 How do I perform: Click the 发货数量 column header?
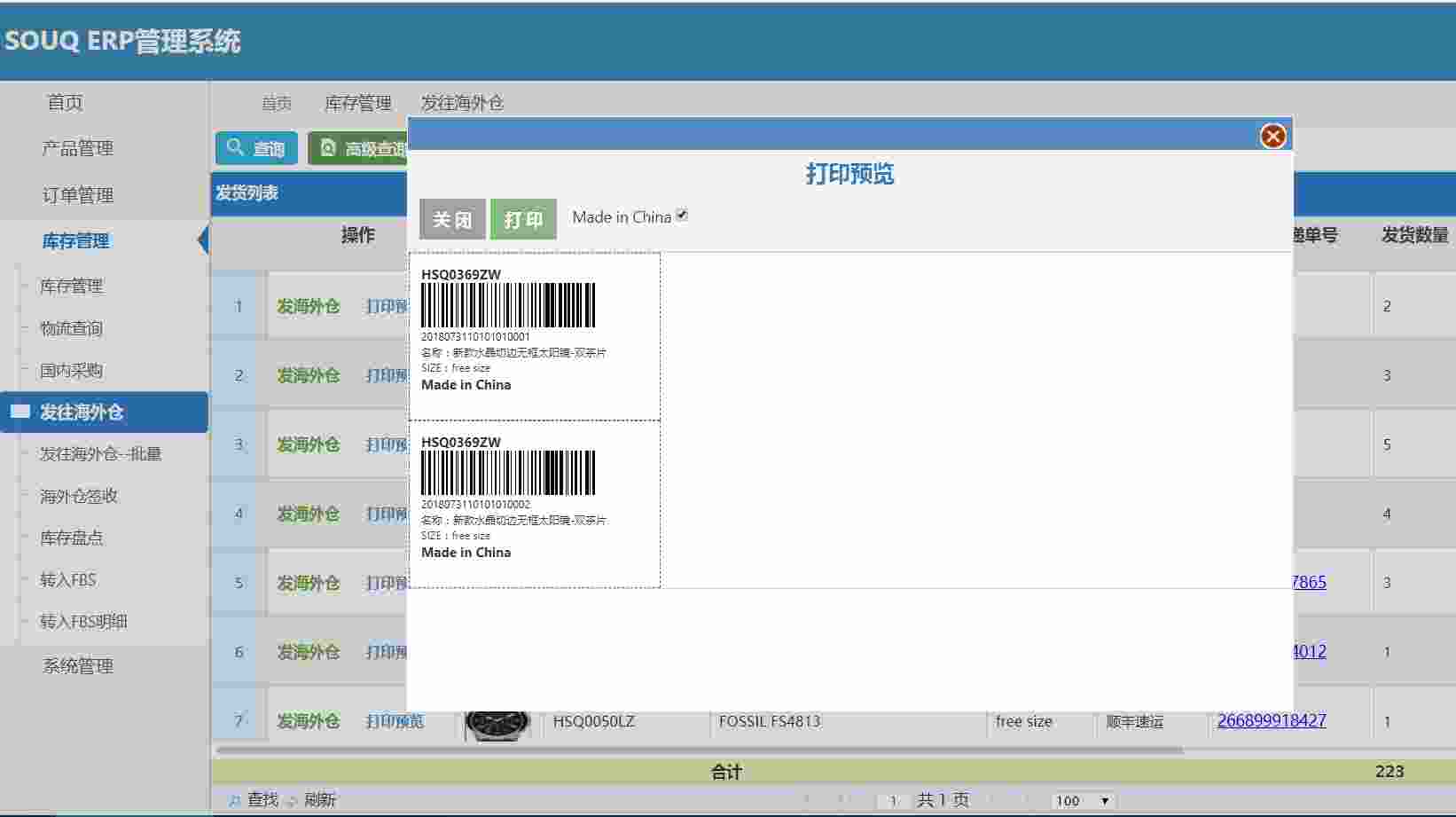click(x=1415, y=235)
